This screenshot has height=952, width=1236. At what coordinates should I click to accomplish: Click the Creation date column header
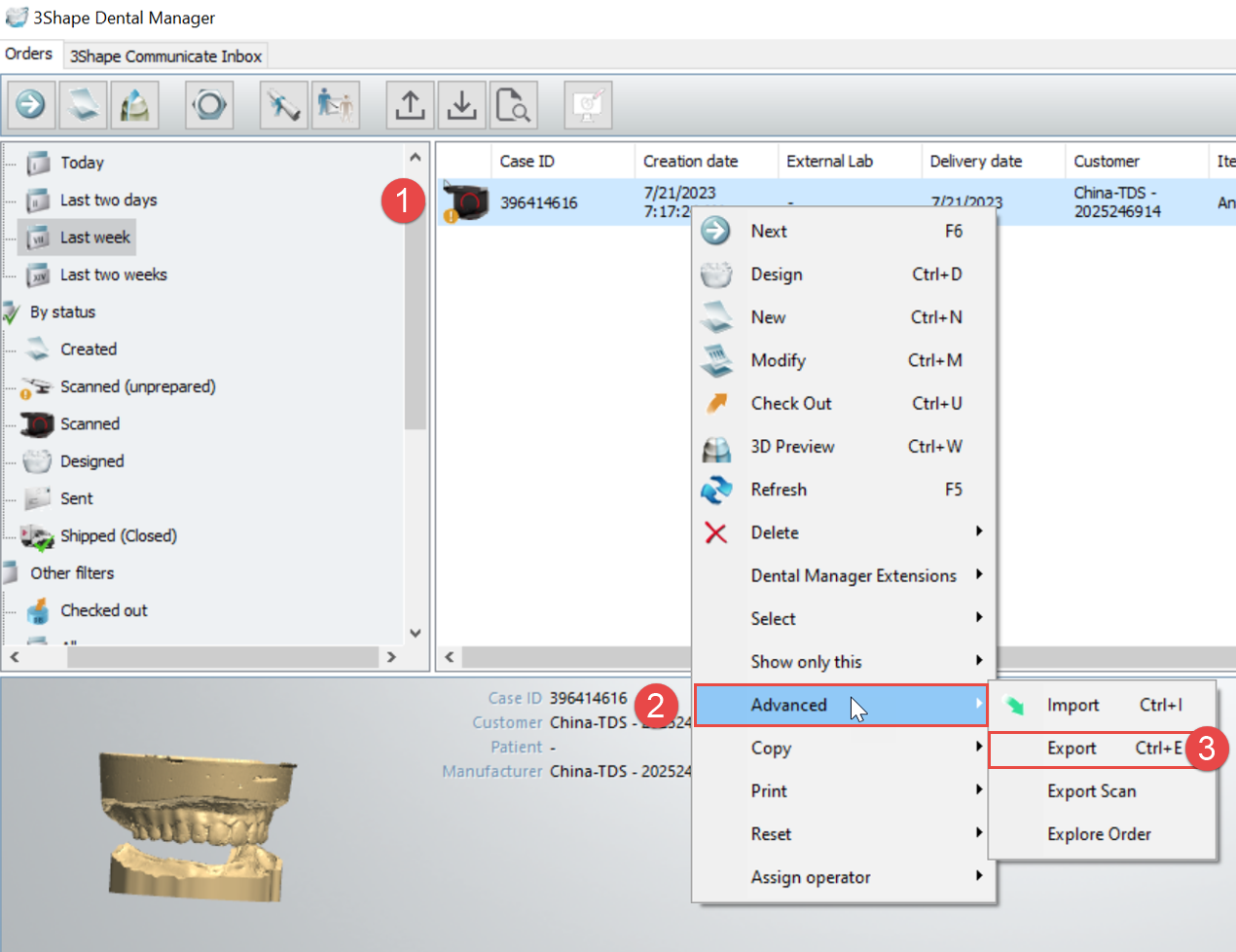(x=690, y=162)
